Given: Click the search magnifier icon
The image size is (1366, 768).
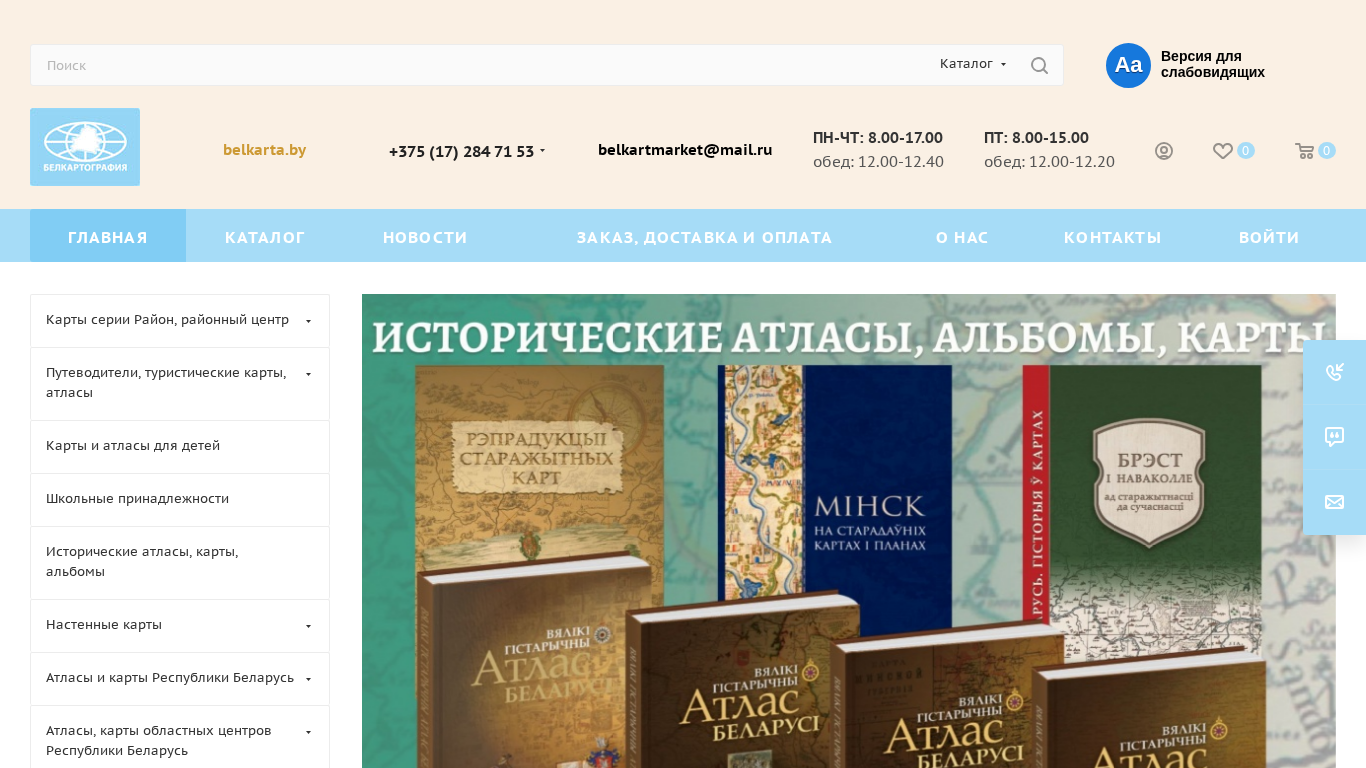Looking at the screenshot, I should (x=1039, y=65).
